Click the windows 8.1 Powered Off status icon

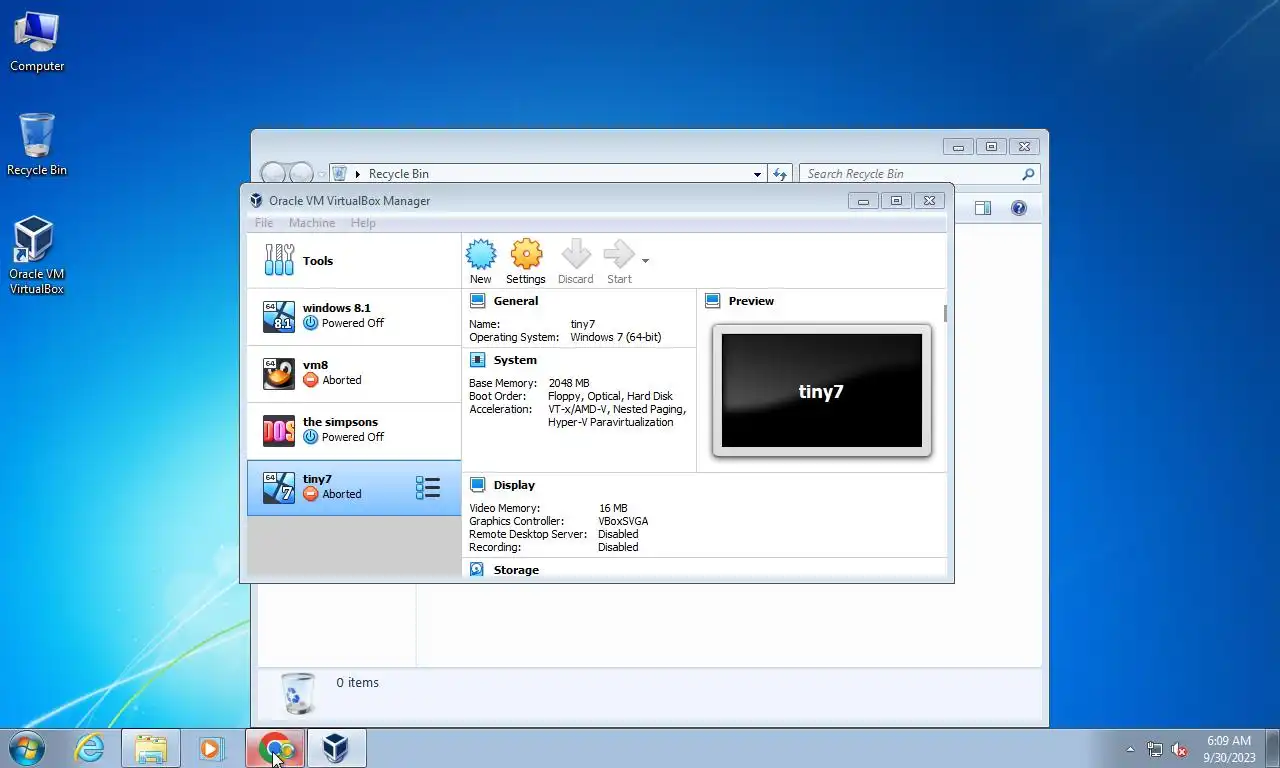click(x=310, y=323)
